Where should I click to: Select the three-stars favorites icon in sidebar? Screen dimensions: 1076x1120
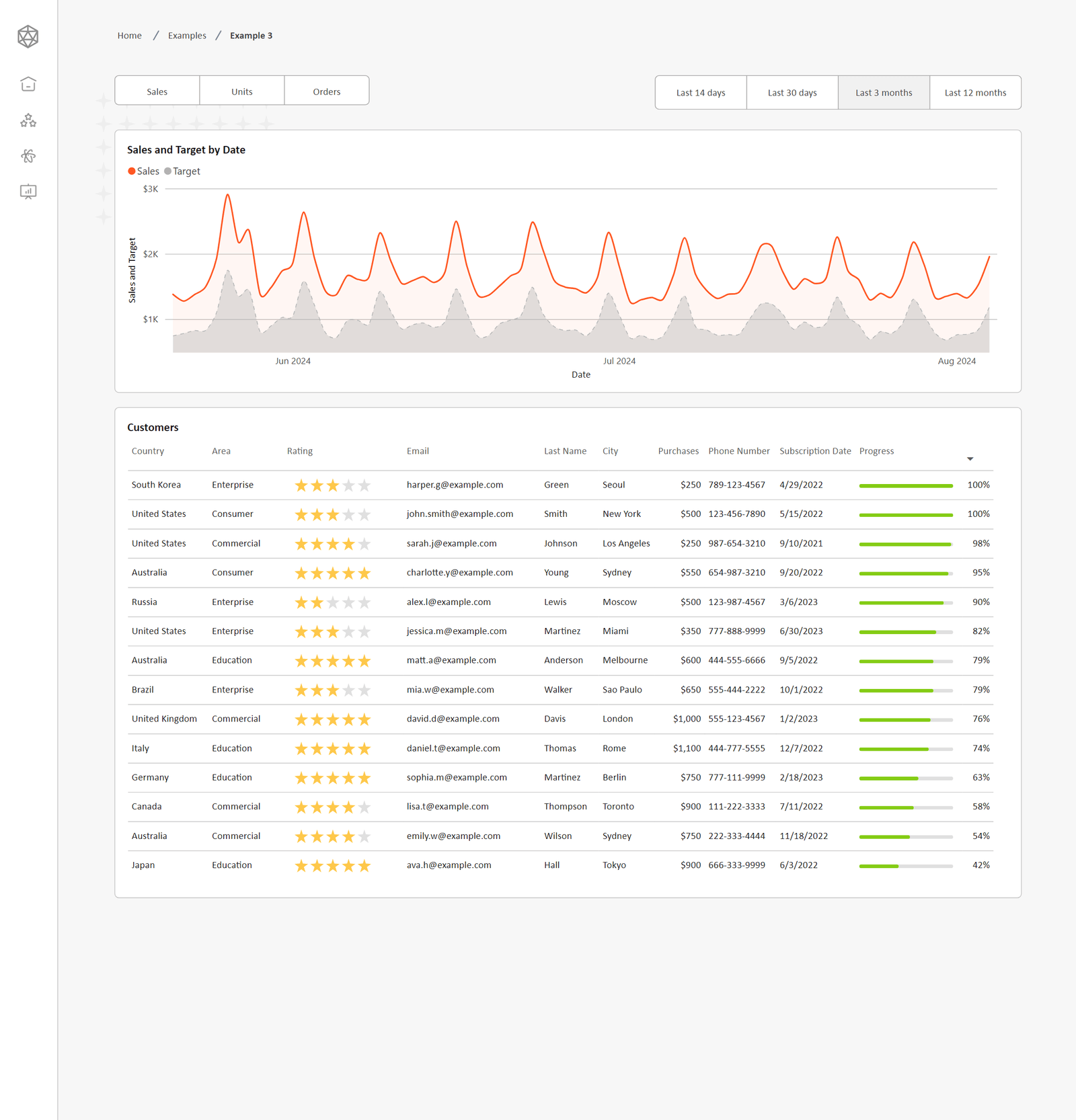pyautogui.click(x=28, y=121)
